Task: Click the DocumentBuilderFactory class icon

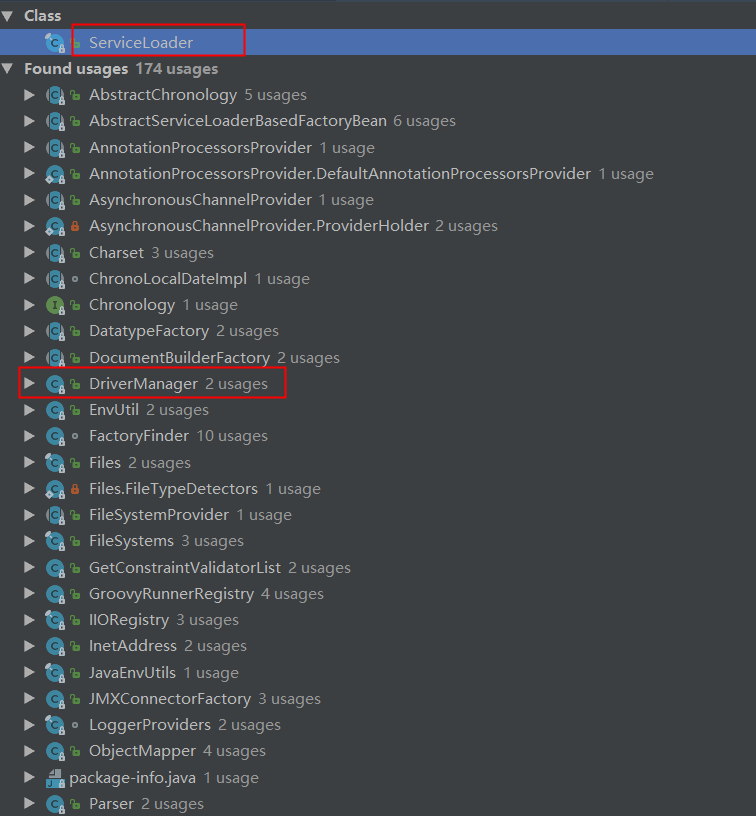Action: 55,358
